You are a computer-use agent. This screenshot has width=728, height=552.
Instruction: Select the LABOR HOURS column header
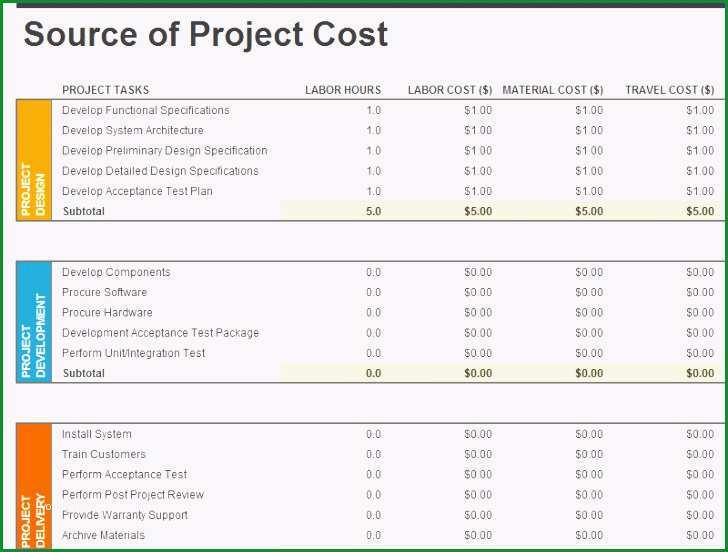pos(343,90)
